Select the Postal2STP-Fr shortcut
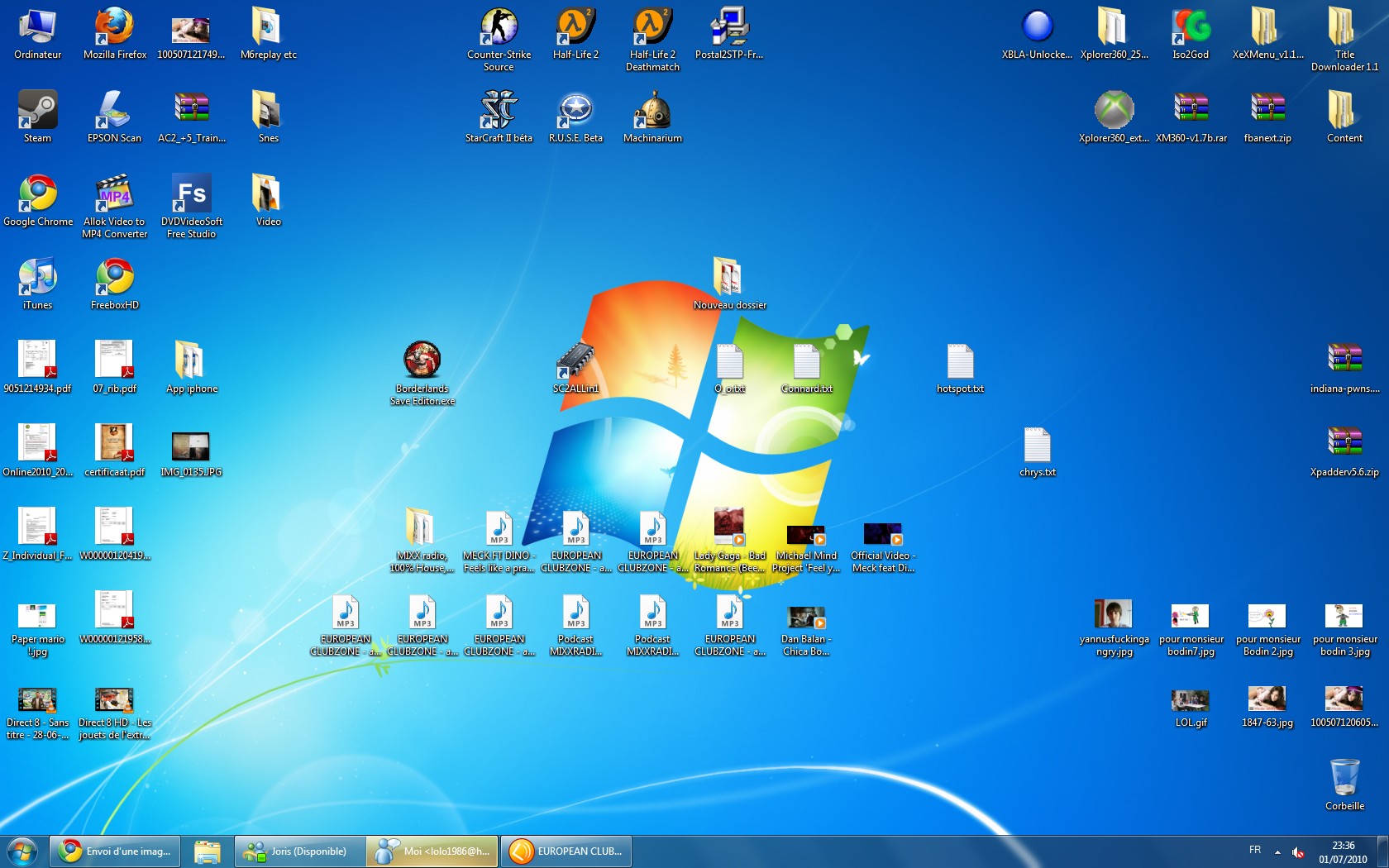This screenshot has width=1389, height=868. pos(729,35)
